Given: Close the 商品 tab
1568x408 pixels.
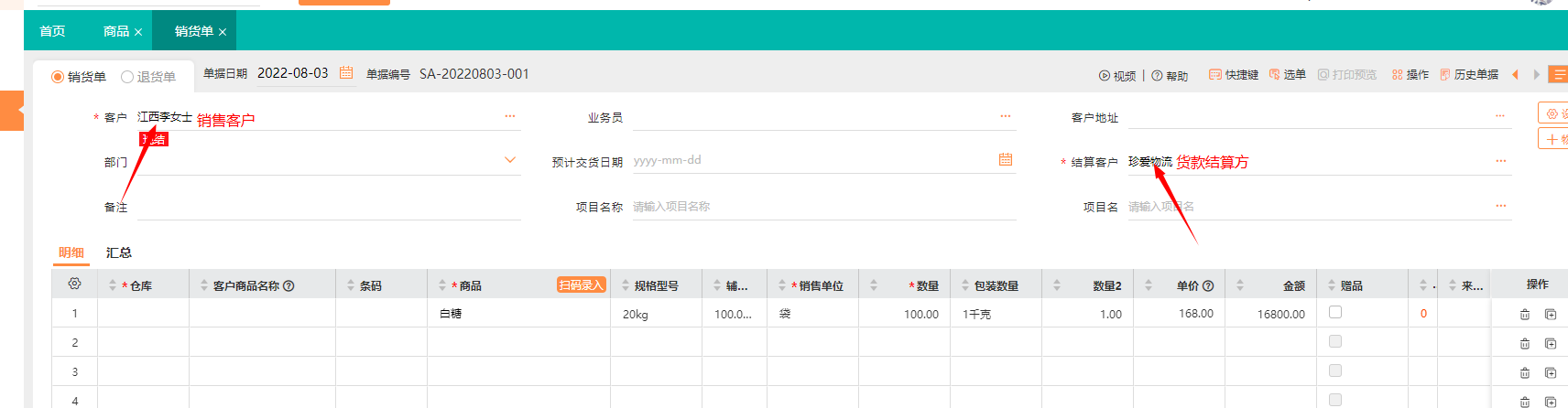Looking at the screenshot, I should pyautogui.click(x=138, y=32).
